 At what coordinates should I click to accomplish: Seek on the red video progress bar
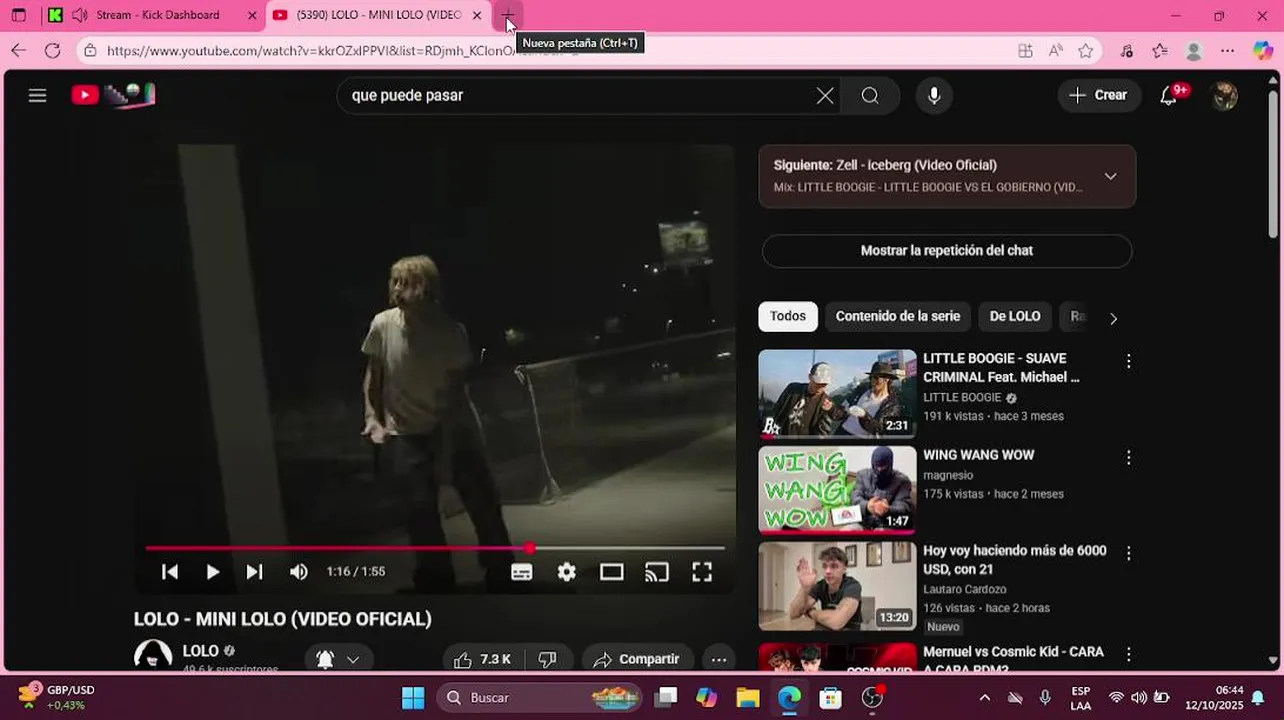pos(435,548)
